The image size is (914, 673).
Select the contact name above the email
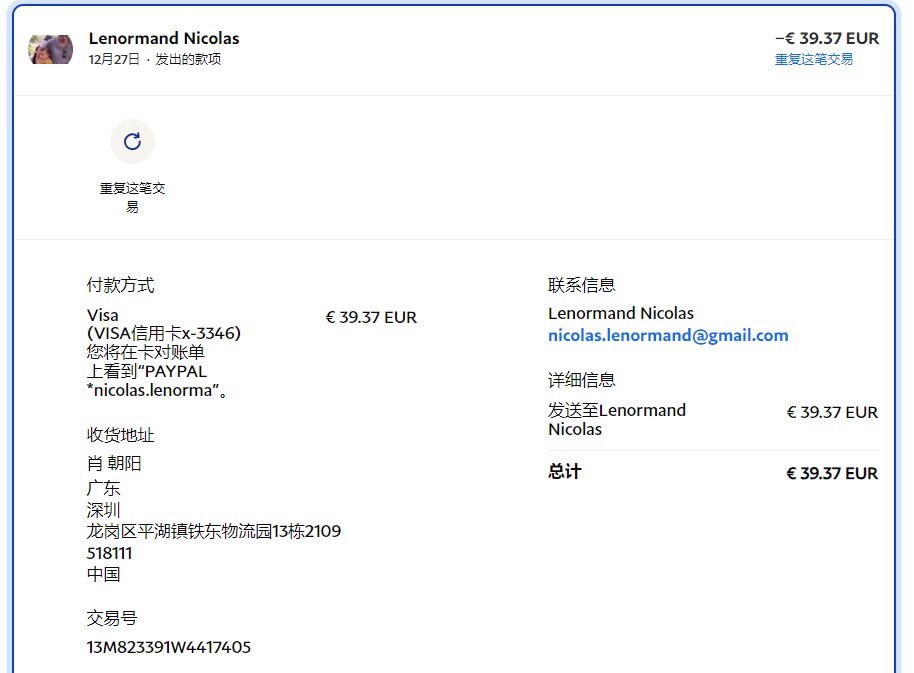point(620,313)
